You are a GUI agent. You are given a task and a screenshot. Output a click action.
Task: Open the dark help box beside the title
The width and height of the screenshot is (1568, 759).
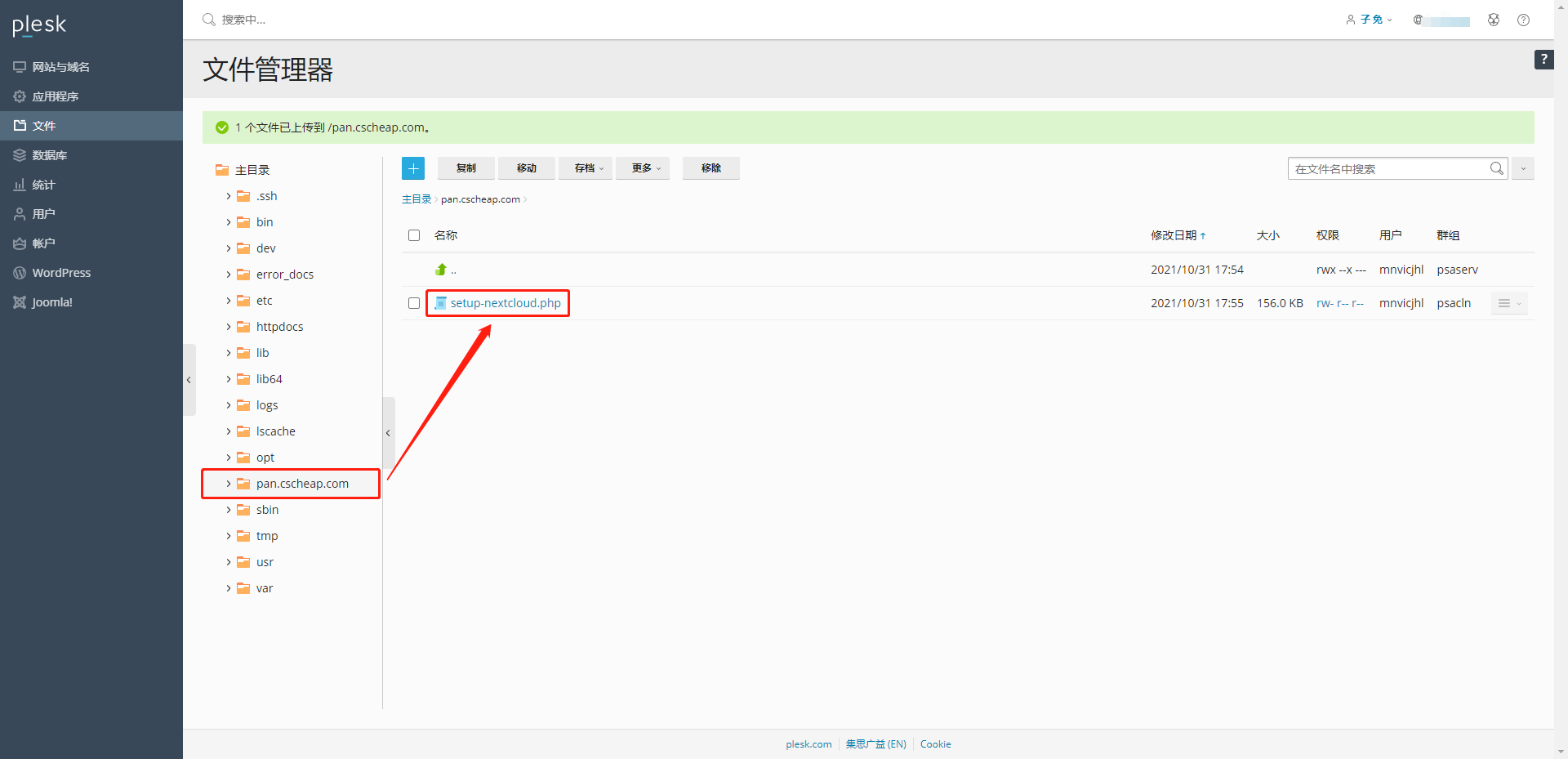point(1543,60)
